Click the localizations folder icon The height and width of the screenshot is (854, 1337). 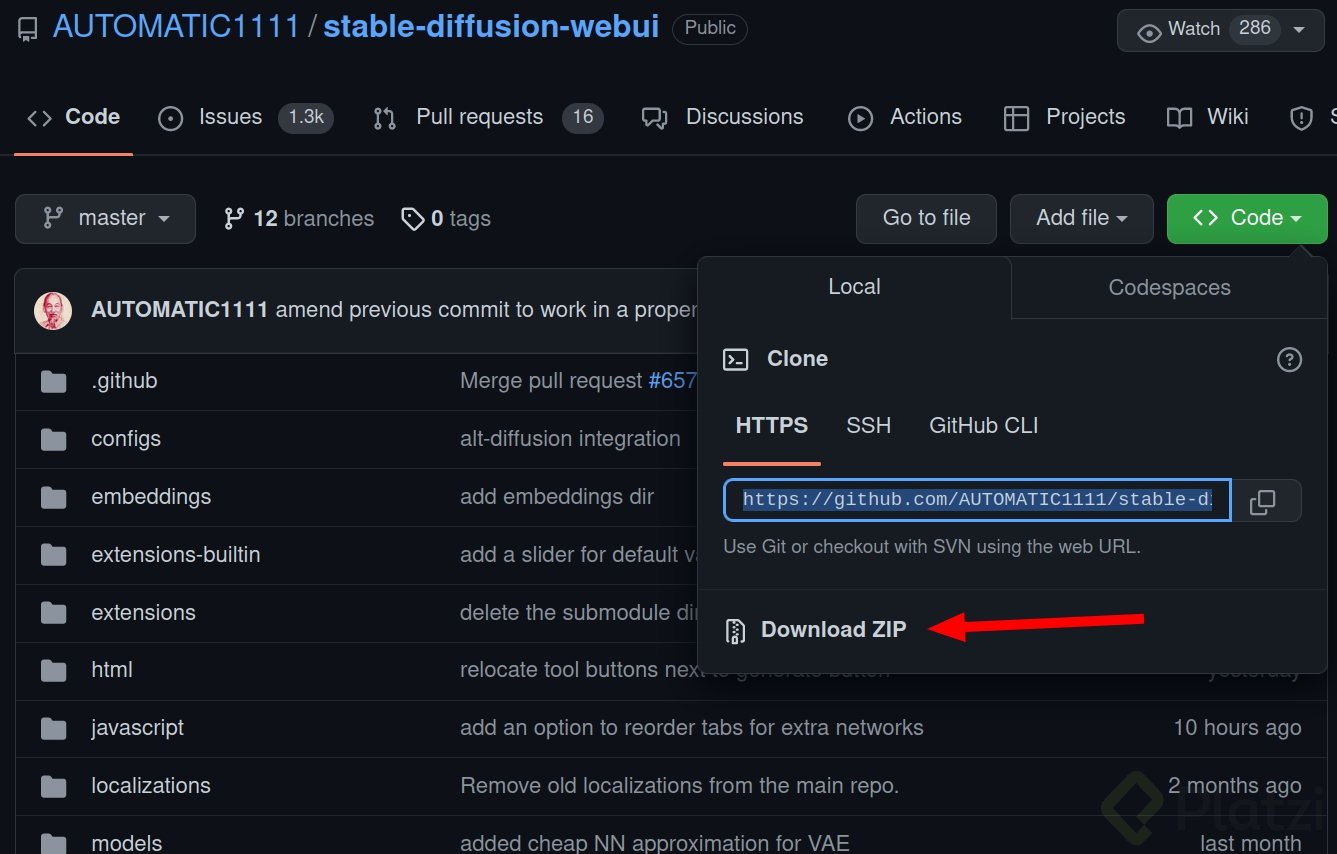(x=53, y=787)
